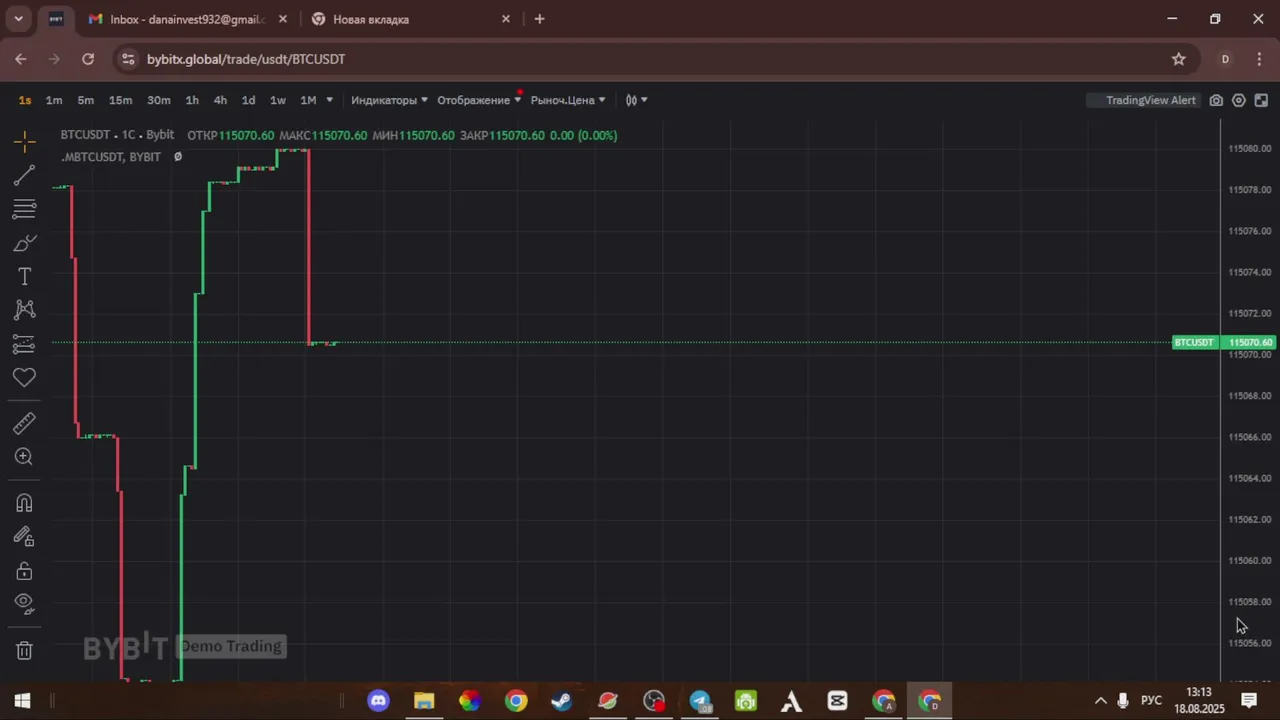The width and height of the screenshot is (1280, 720).
Task: Take a chart snapshot with camera icon
Action: 1216,100
